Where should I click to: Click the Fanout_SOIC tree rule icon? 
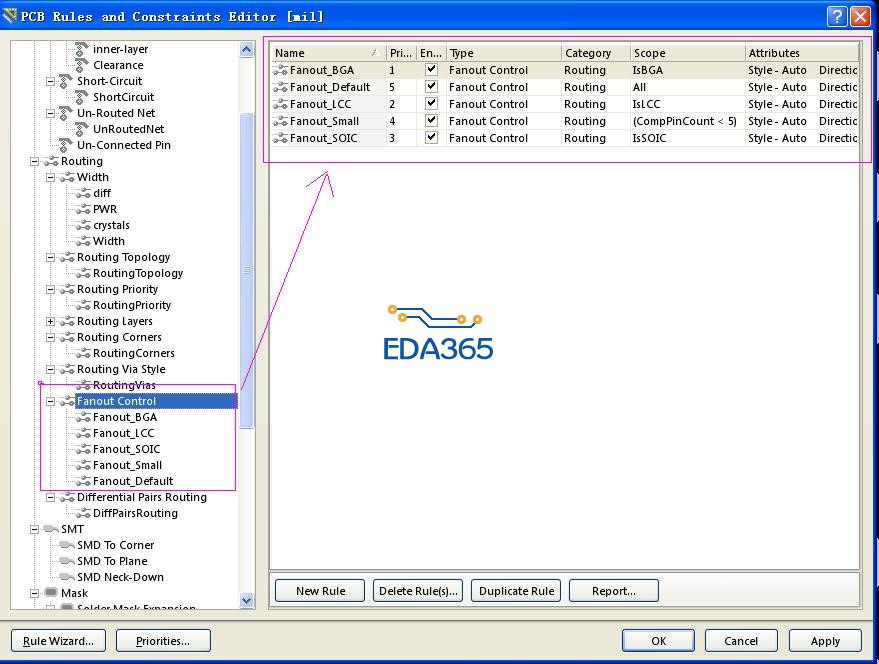coord(83,449)
